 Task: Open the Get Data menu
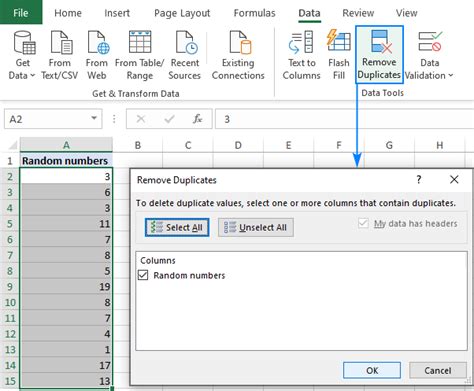(22, 56)
